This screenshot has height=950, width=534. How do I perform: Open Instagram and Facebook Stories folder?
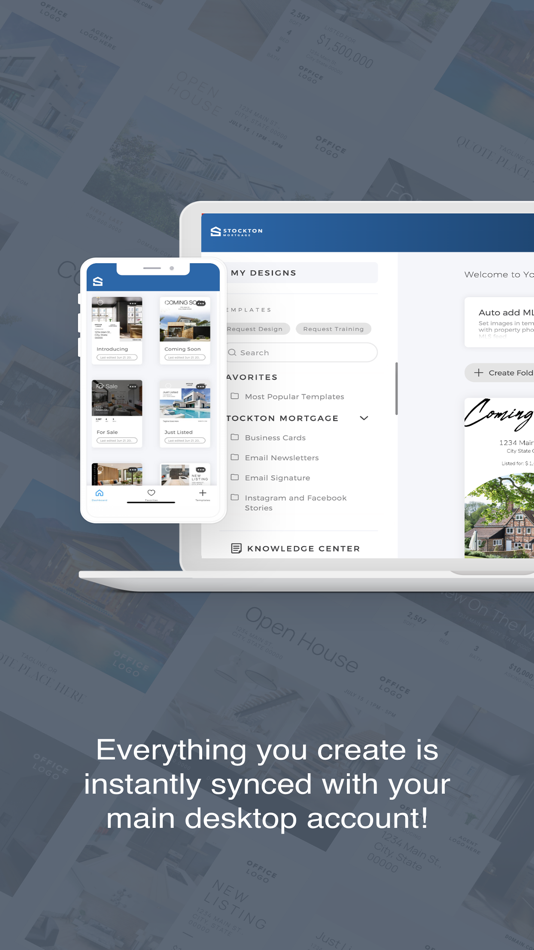(289, 503)
